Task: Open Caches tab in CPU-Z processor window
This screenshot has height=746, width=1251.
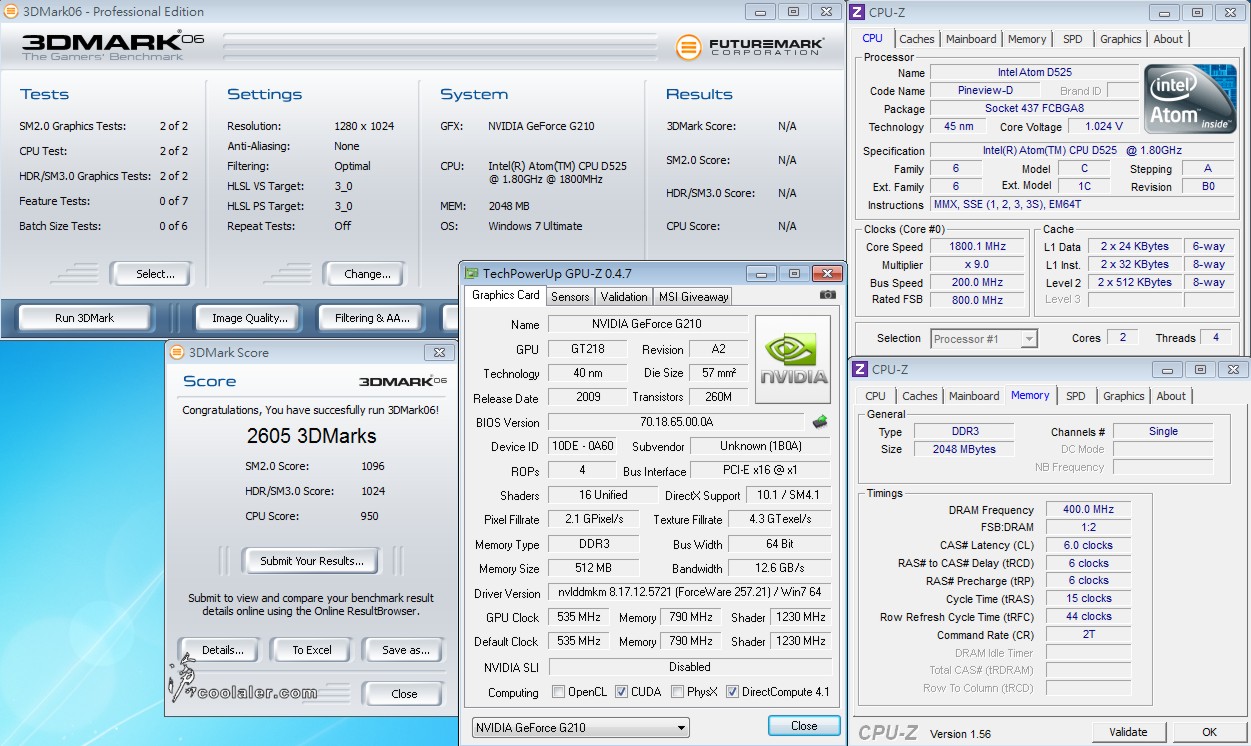Action: coord(916,39)
